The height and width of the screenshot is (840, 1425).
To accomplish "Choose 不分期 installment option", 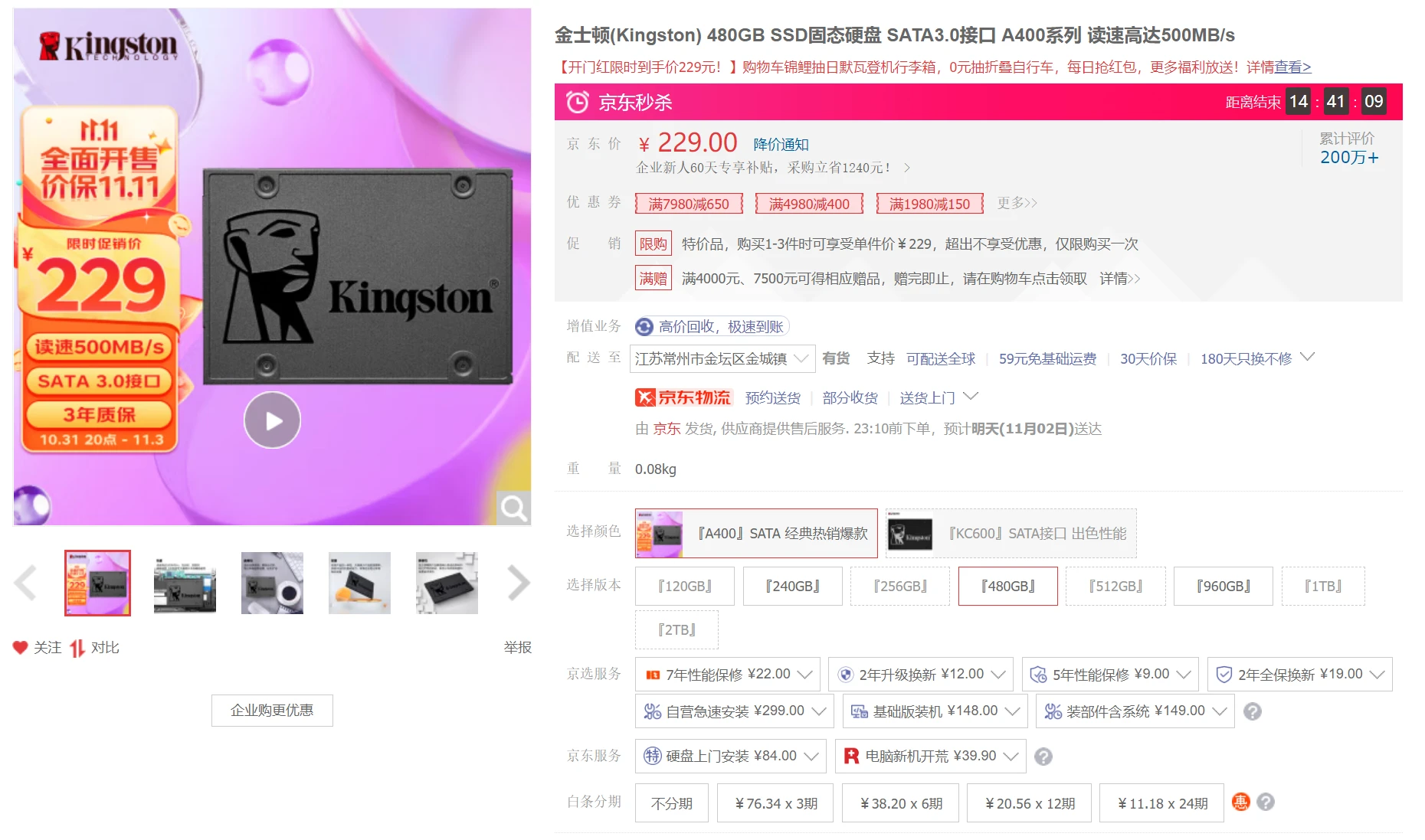I will click(672, 803).
